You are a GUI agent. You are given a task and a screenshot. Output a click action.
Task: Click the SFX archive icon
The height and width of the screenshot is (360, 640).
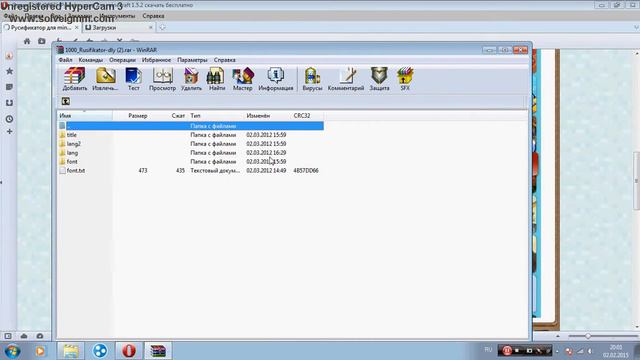point(405,79)
